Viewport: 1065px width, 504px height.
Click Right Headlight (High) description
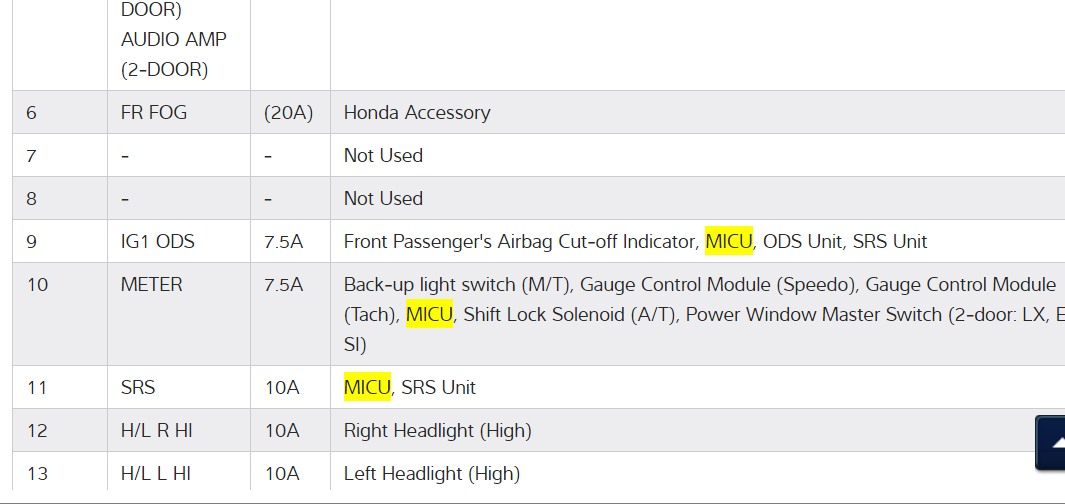437,430
